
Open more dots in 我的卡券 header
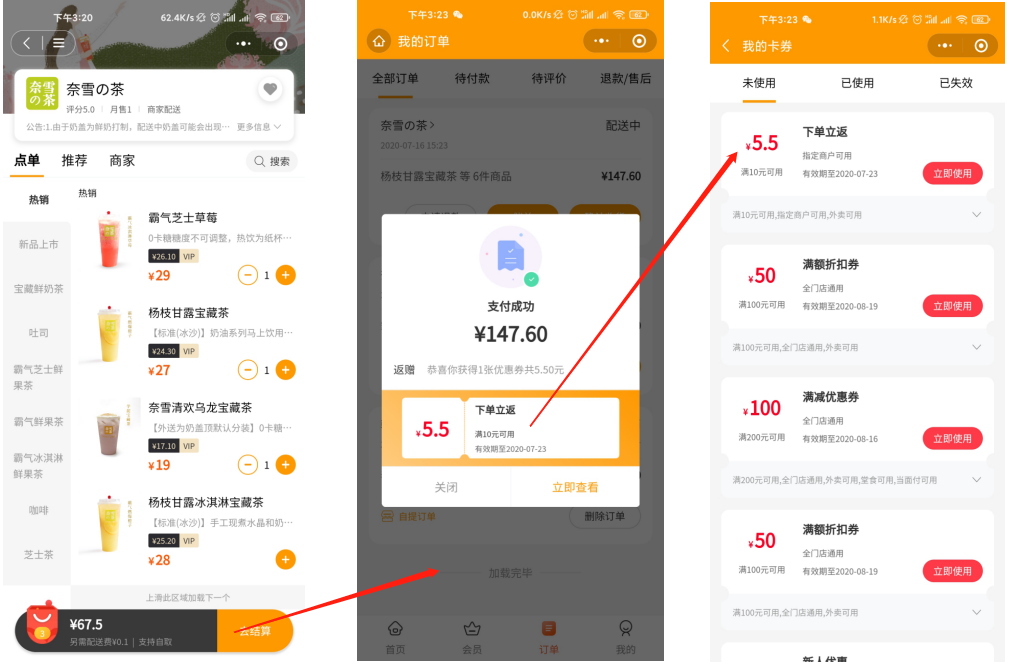(945, 46)
